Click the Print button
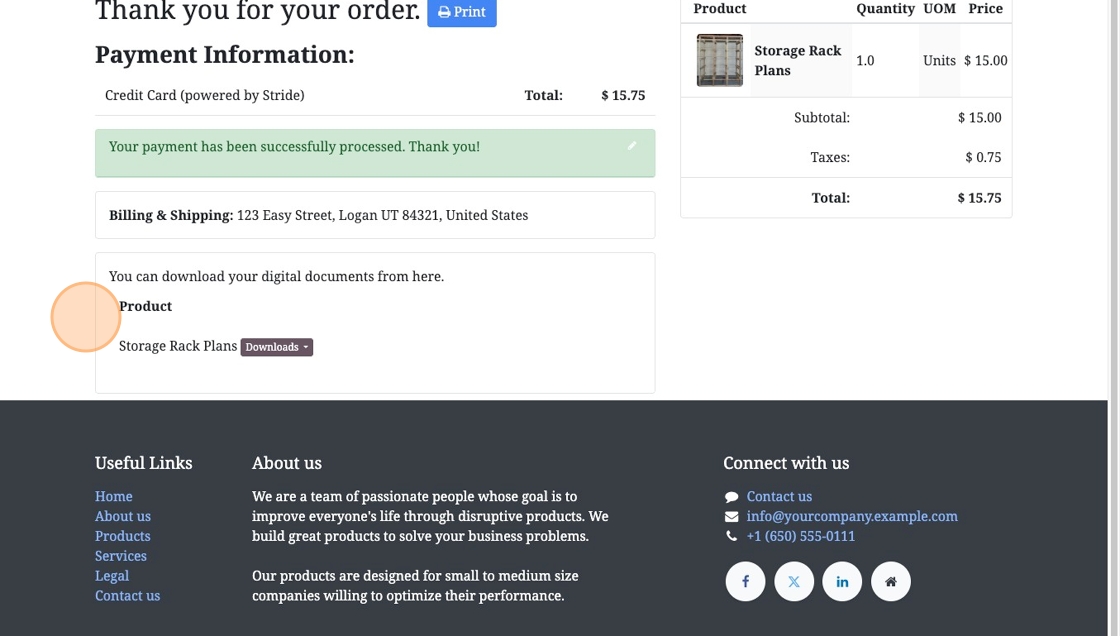1120x636 pixels. 462,12
